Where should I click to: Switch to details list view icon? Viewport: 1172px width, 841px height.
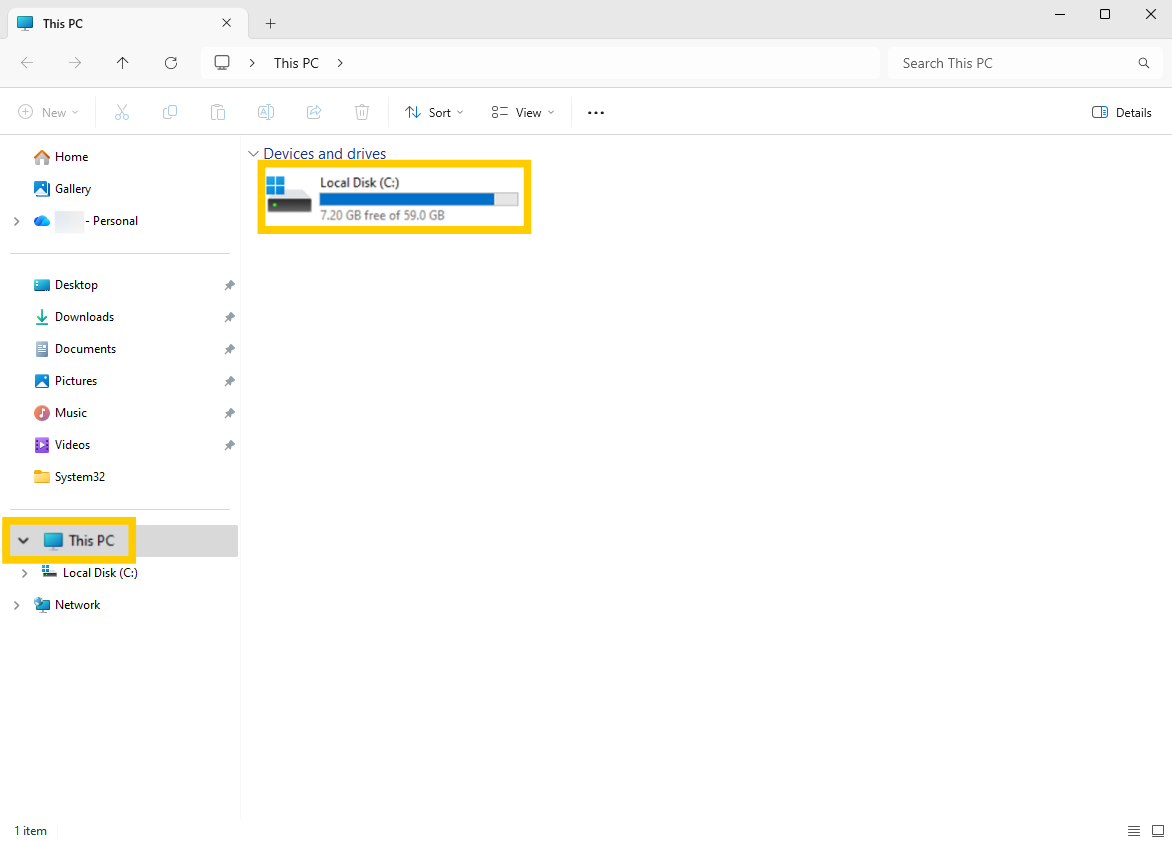pyautogui.click(x=1134, y=831)
